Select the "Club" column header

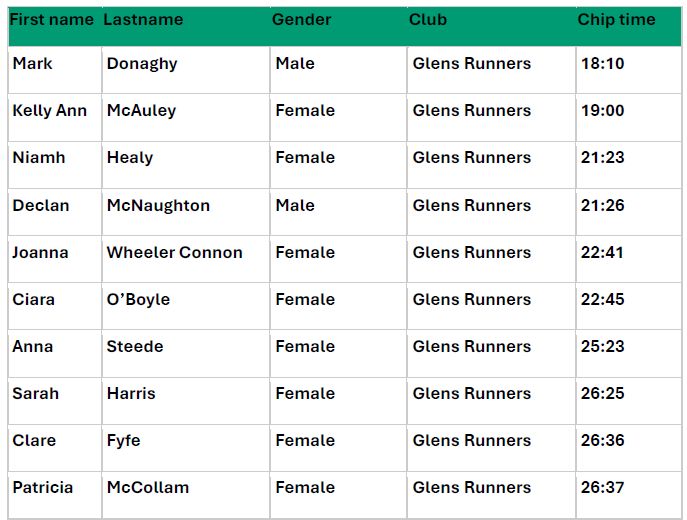(428, 20)
